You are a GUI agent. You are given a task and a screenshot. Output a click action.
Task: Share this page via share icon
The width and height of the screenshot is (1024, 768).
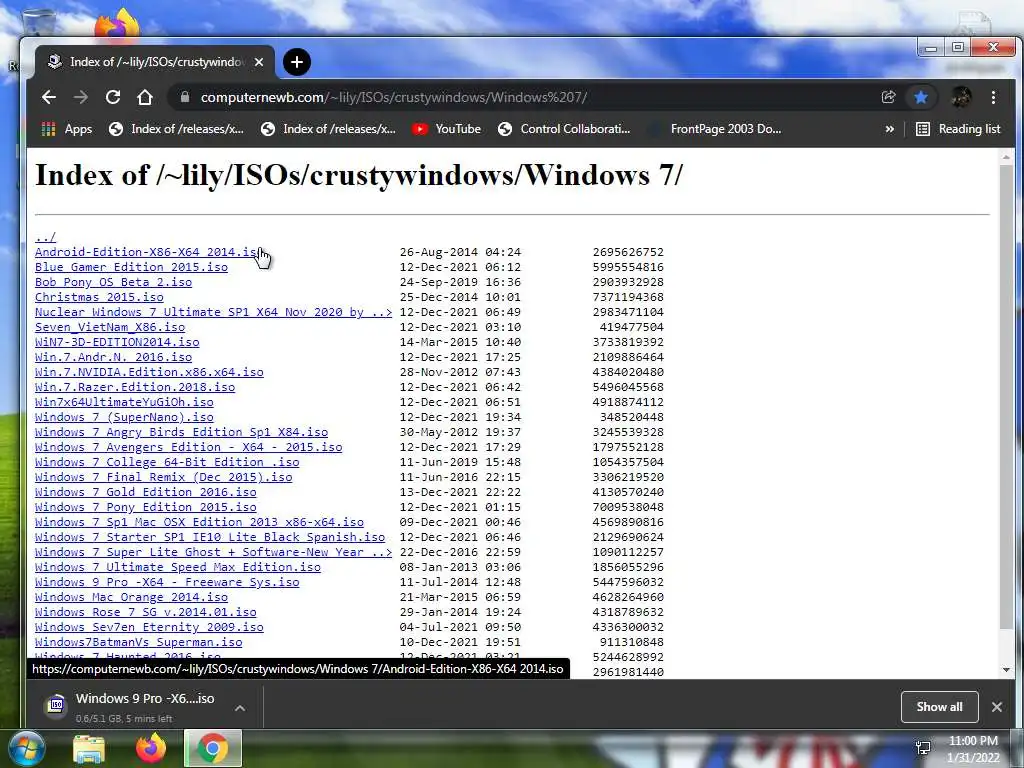pos(888,97)
